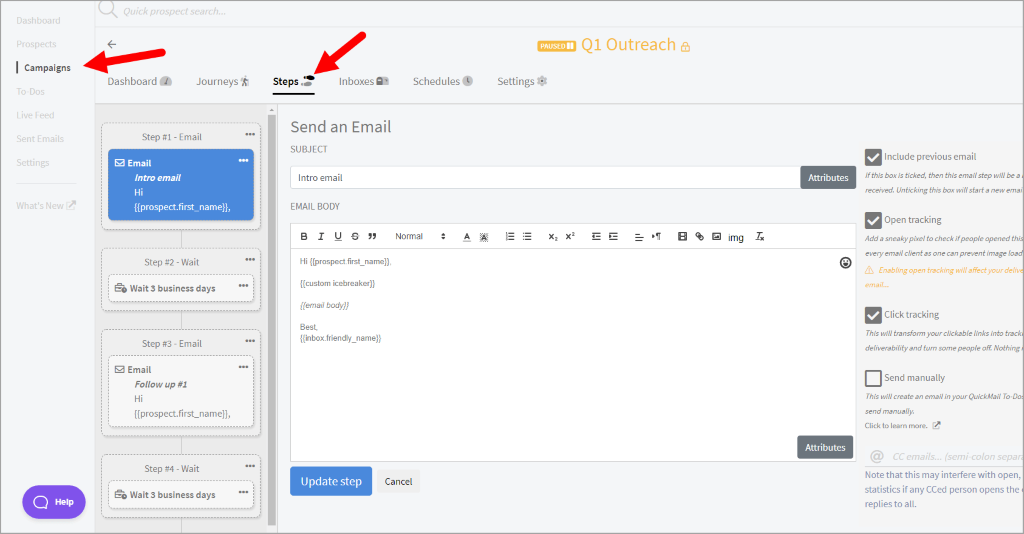Image resolution: width=1024 pixels, height=534 pixels.
Task: Click the steps list vertical scrollbar
Action: tap(272, 320)
